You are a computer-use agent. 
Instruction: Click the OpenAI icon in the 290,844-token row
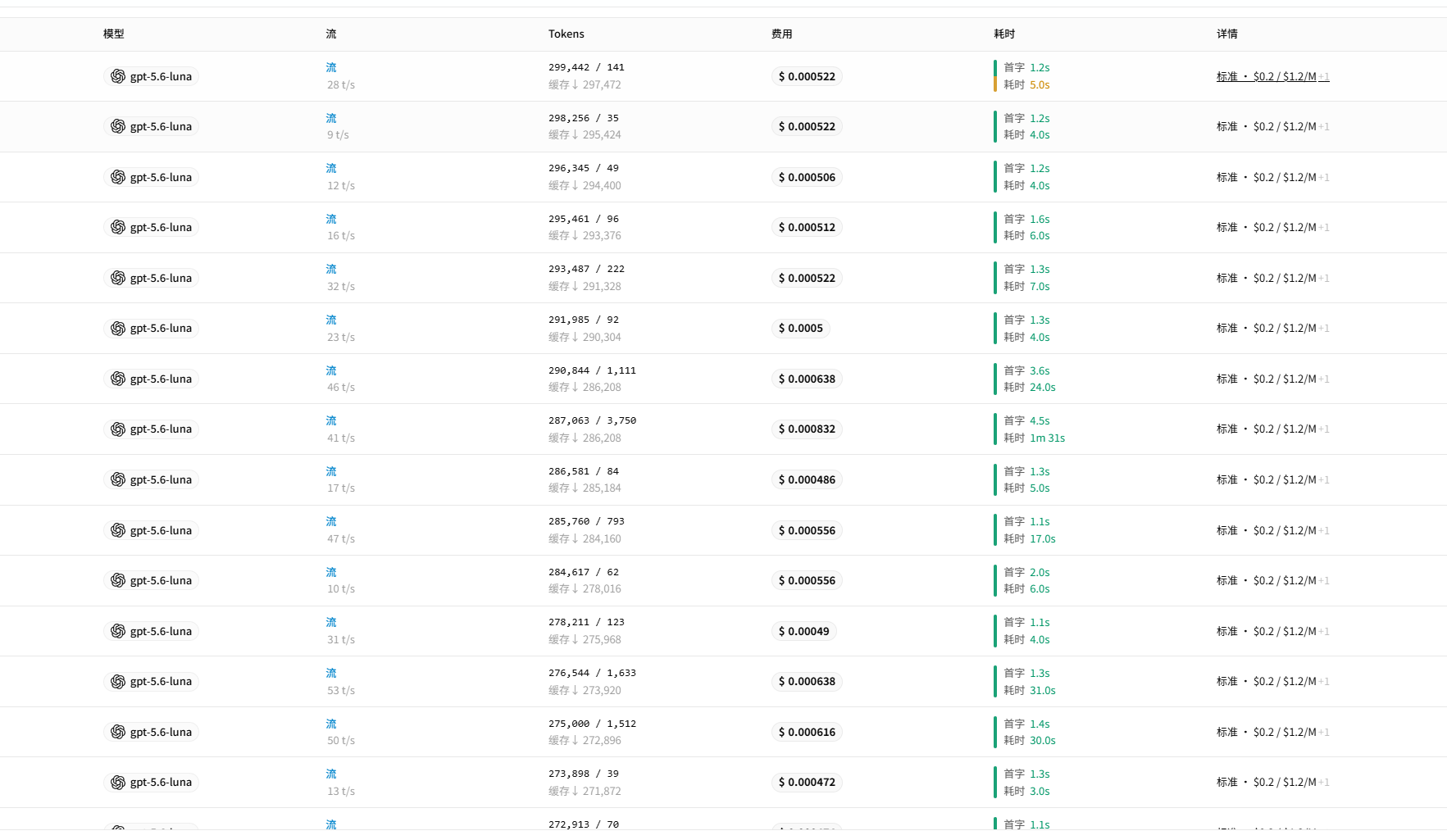point(118,379)
